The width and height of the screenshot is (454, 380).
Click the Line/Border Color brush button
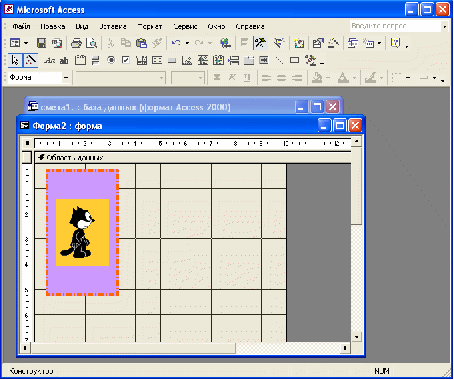coord(370,78)
